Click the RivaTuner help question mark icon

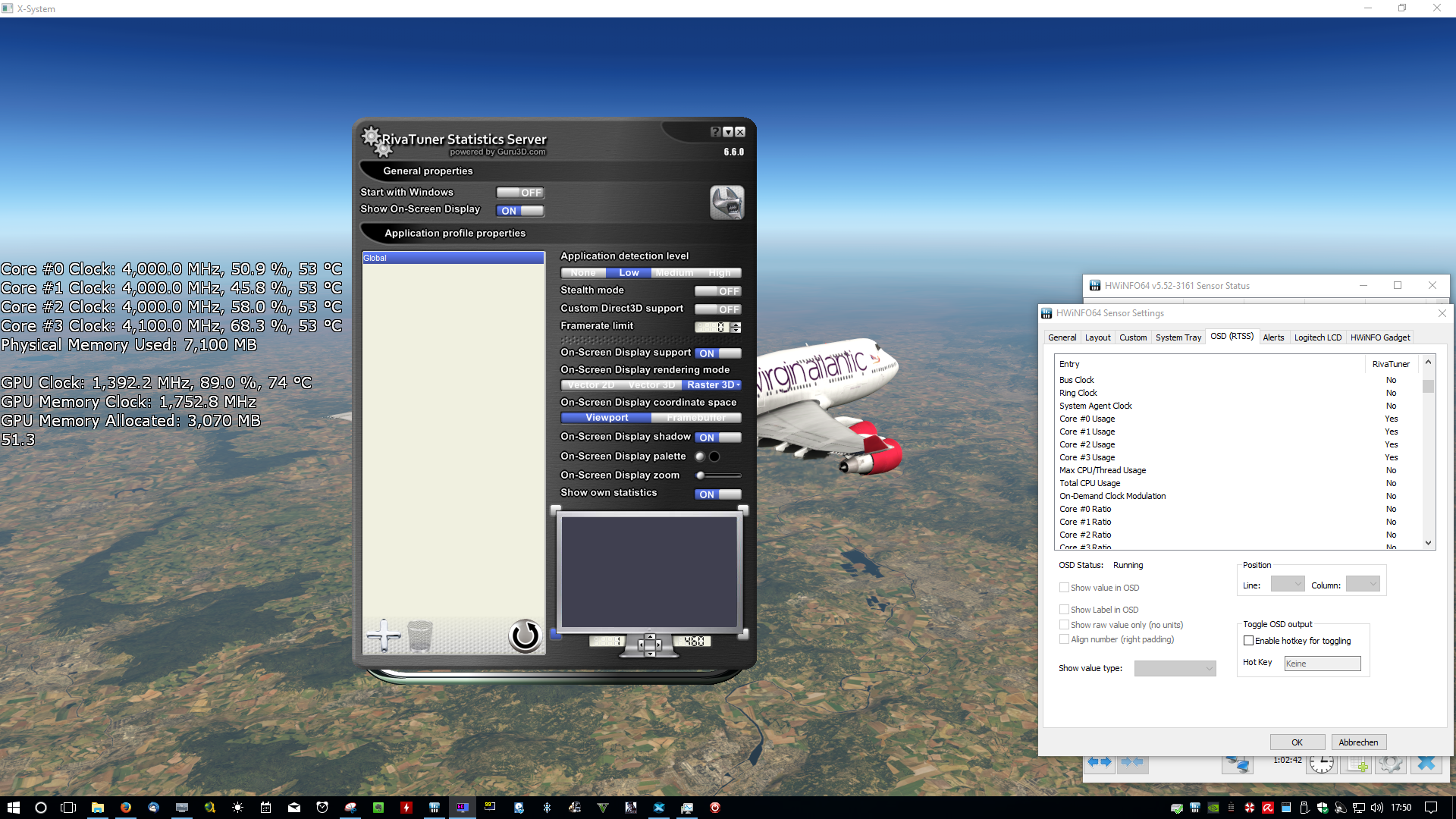click(x=715, y=132)
